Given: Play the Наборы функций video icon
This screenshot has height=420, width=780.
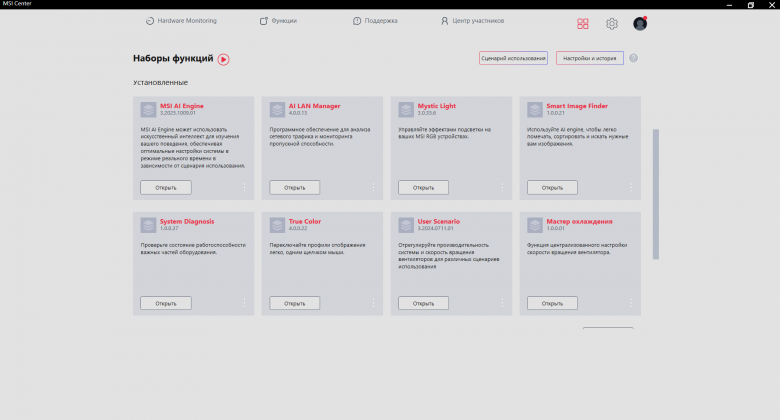Looking at the screenshot, I should coord(223,59).
